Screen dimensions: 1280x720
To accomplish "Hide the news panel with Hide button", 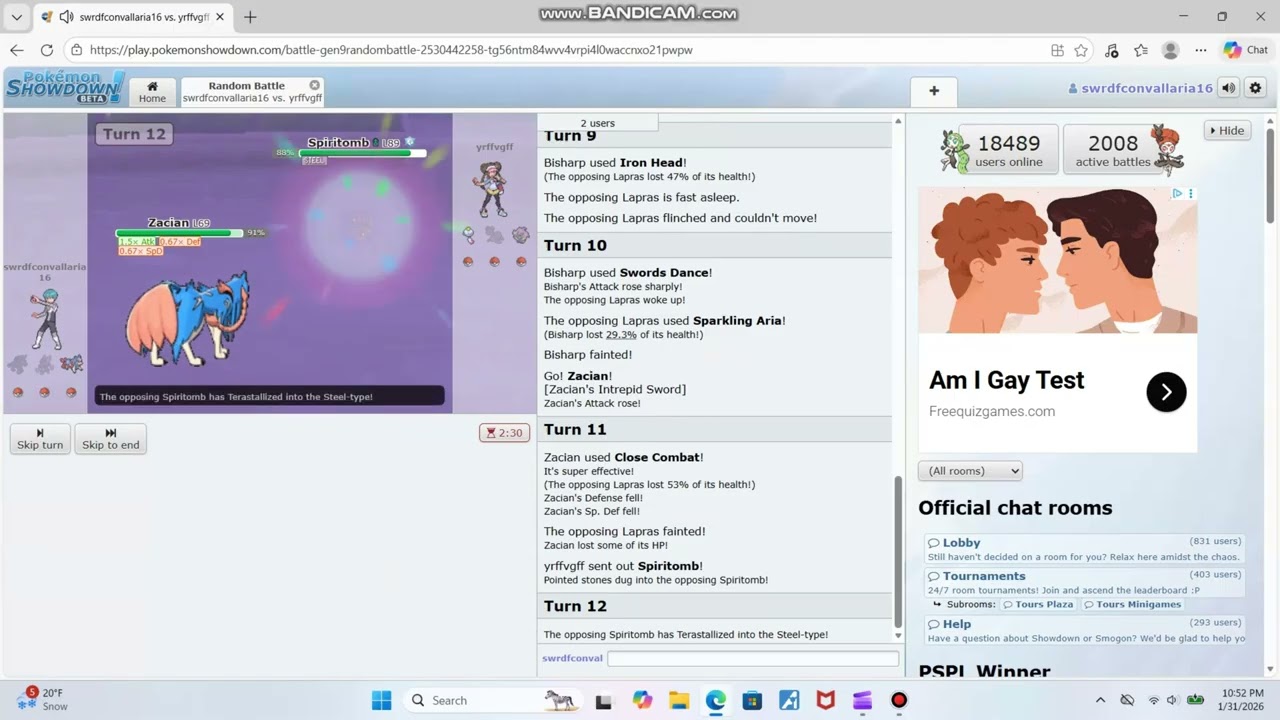I will (1227, 130).
